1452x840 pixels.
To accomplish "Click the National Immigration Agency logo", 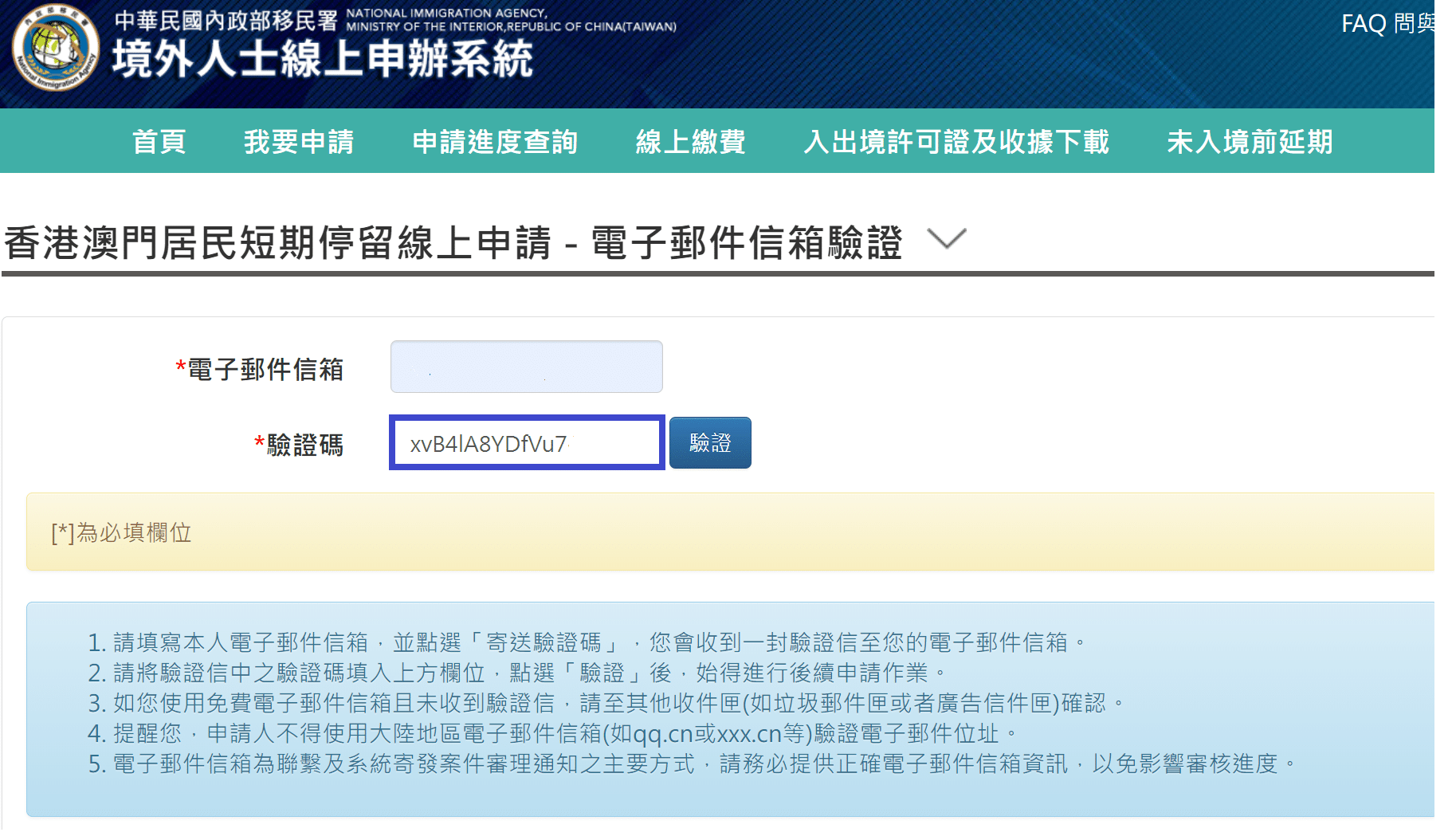I will click(56, 48).
